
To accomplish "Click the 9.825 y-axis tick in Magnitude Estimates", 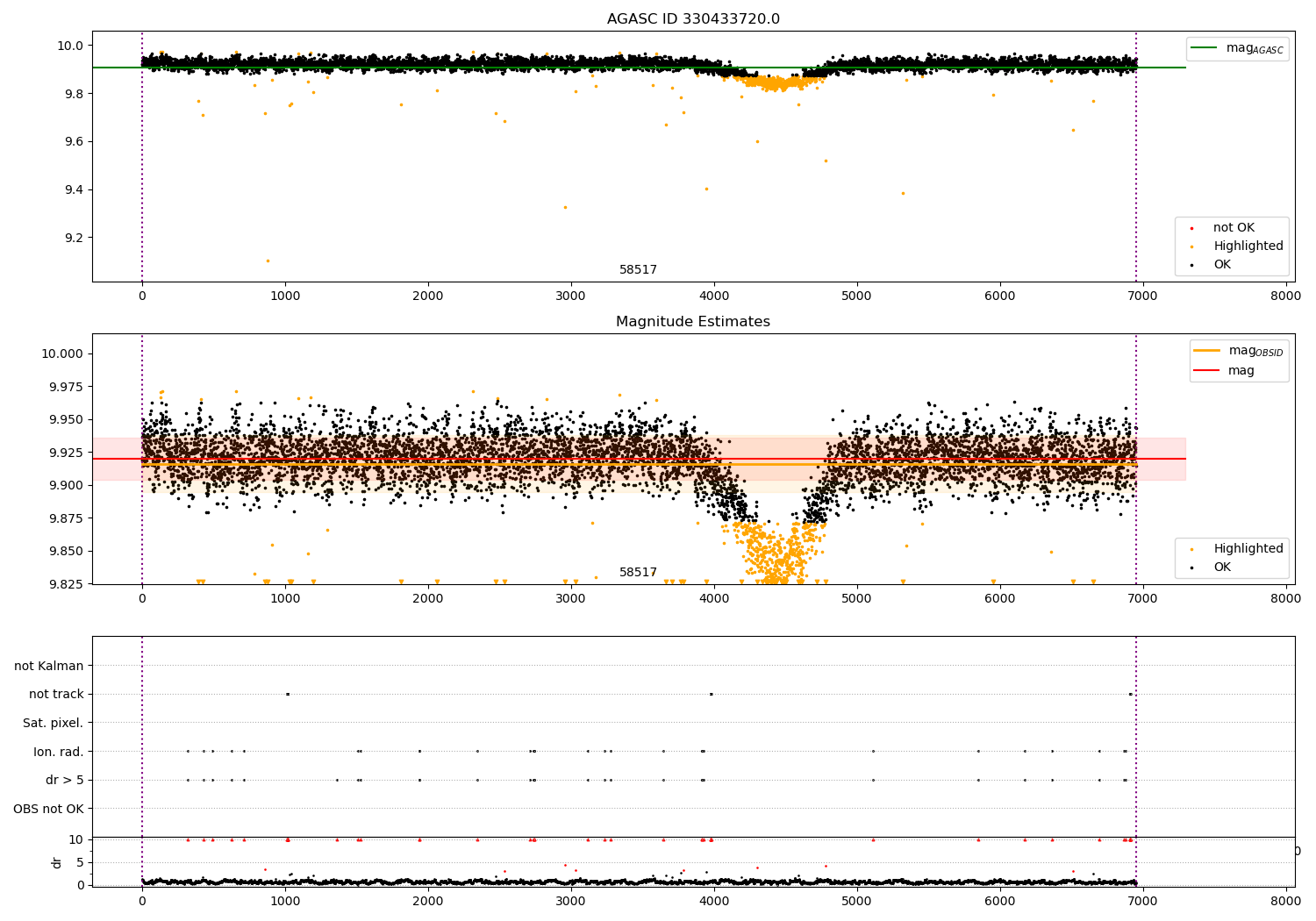I will [x=66, y=584].
